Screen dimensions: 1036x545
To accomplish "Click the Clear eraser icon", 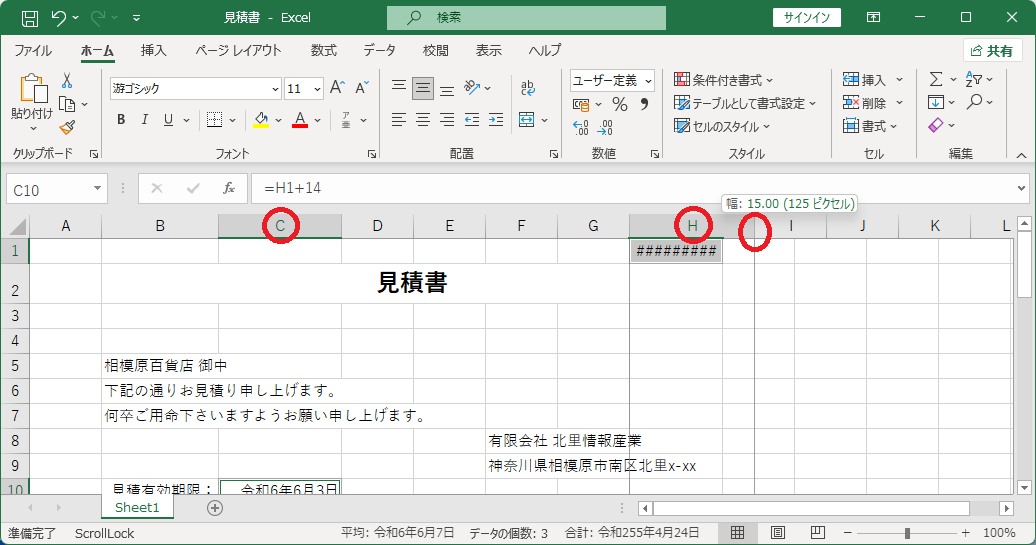I will tap(936, 126).
